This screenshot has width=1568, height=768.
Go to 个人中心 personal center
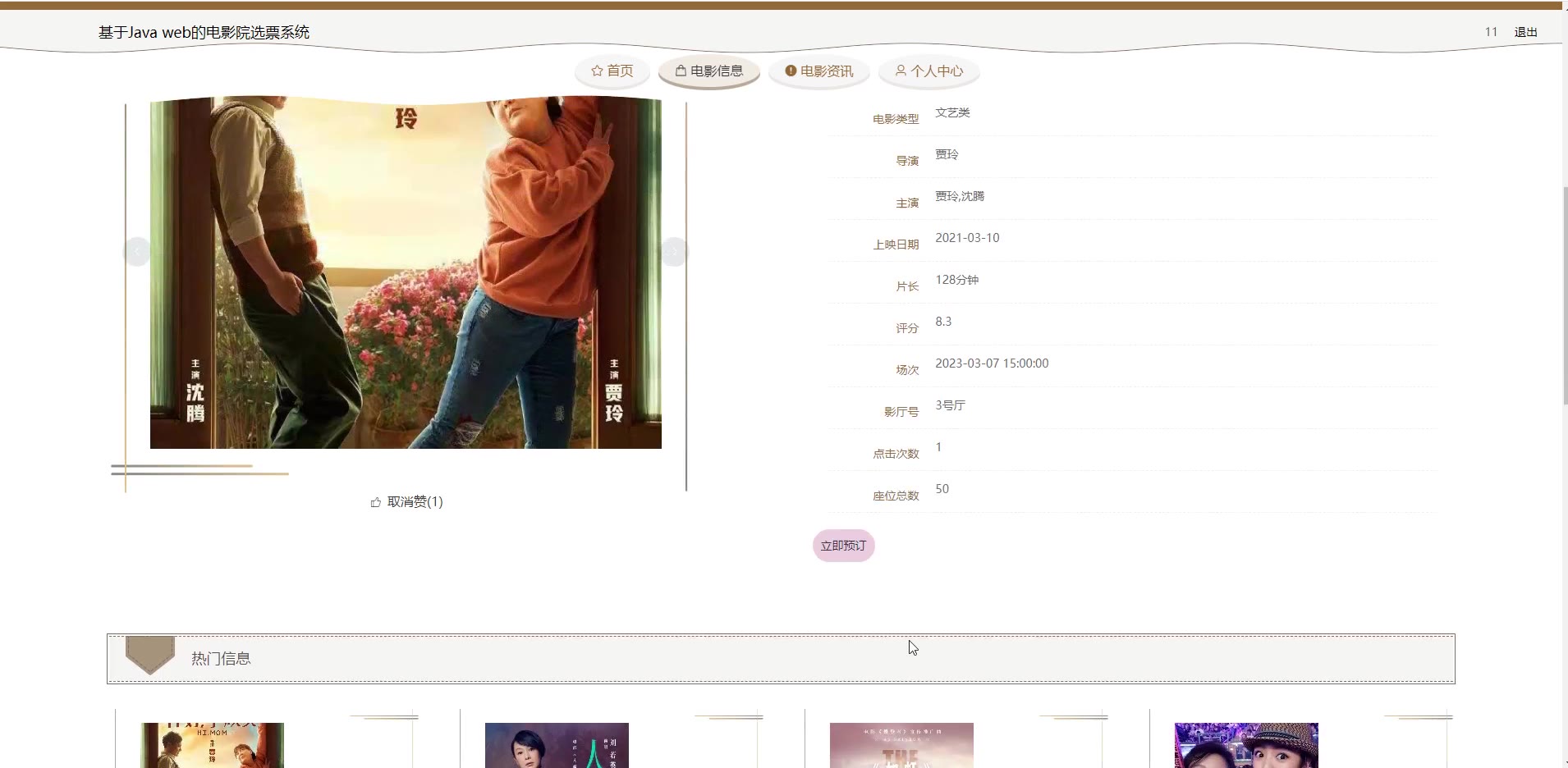click(929, 71)
